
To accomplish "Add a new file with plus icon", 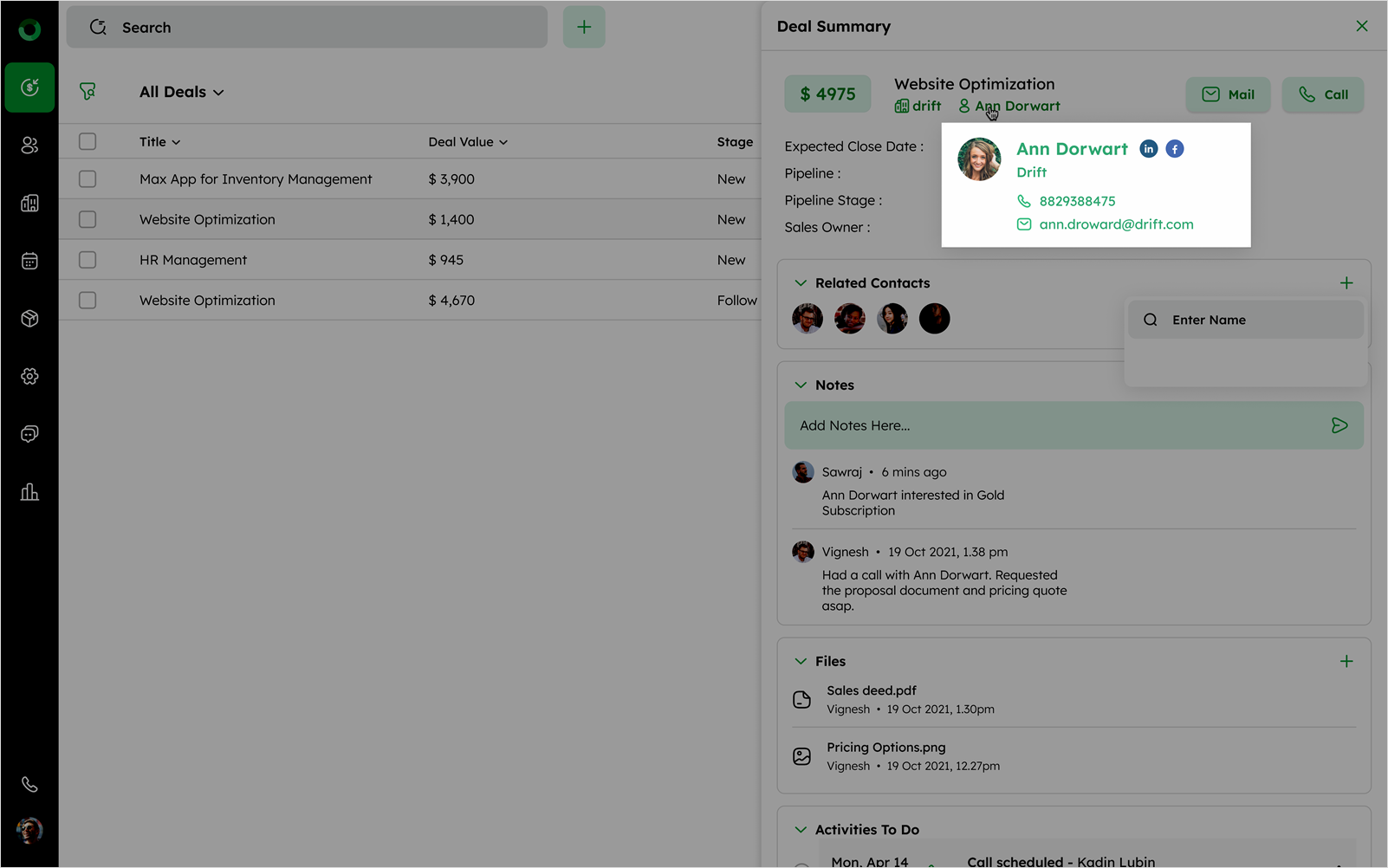I will (x=1346, y=662).
